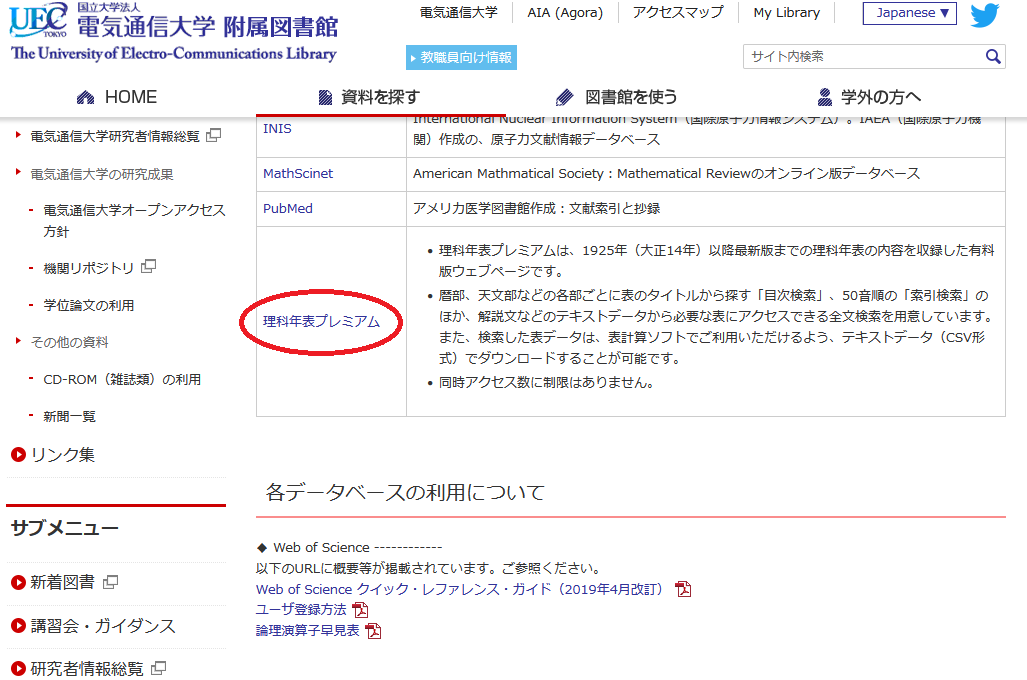Open the library's Twitter bird icon

tap(984, 14)
